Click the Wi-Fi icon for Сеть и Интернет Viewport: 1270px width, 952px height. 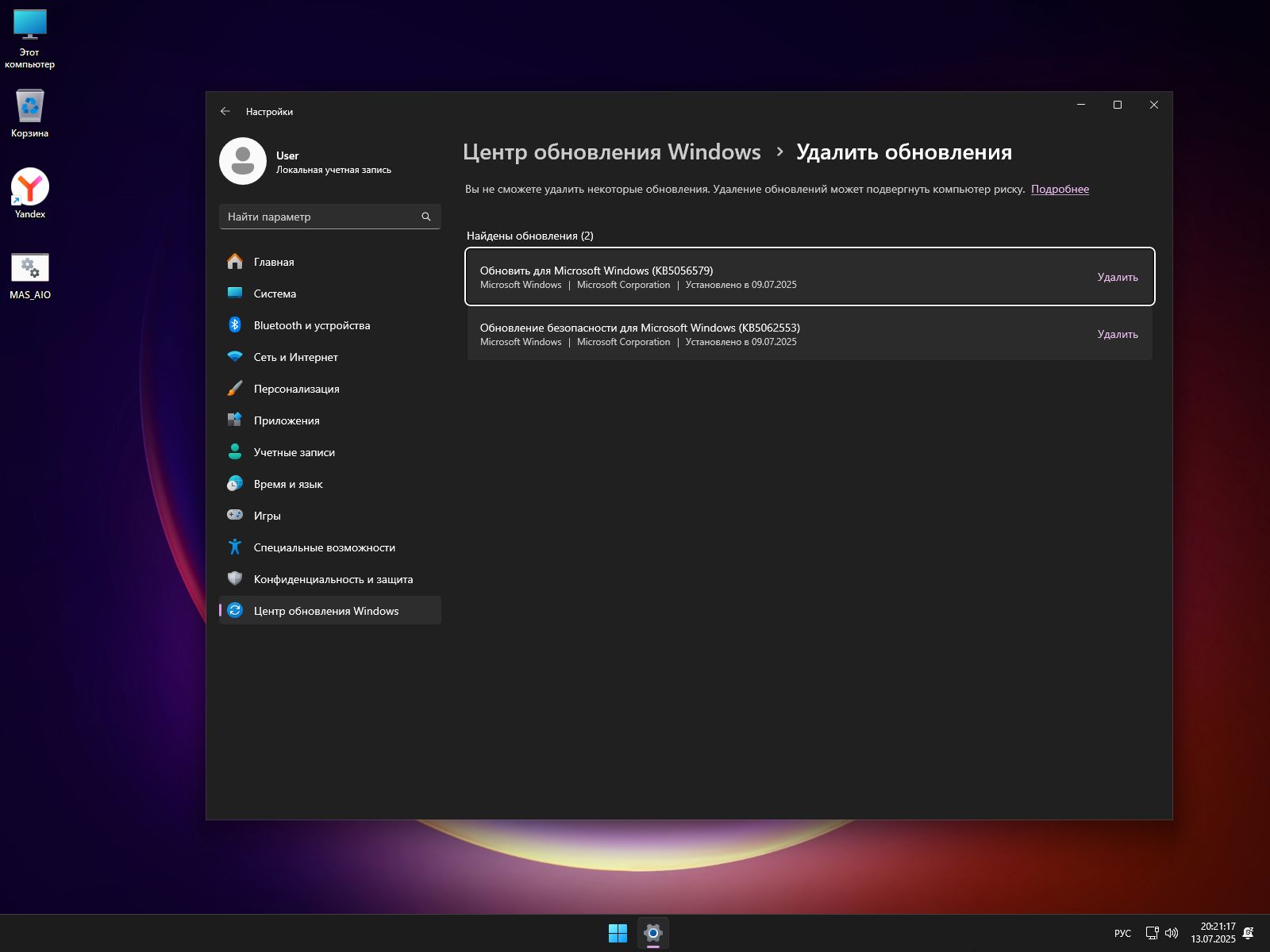235,356
